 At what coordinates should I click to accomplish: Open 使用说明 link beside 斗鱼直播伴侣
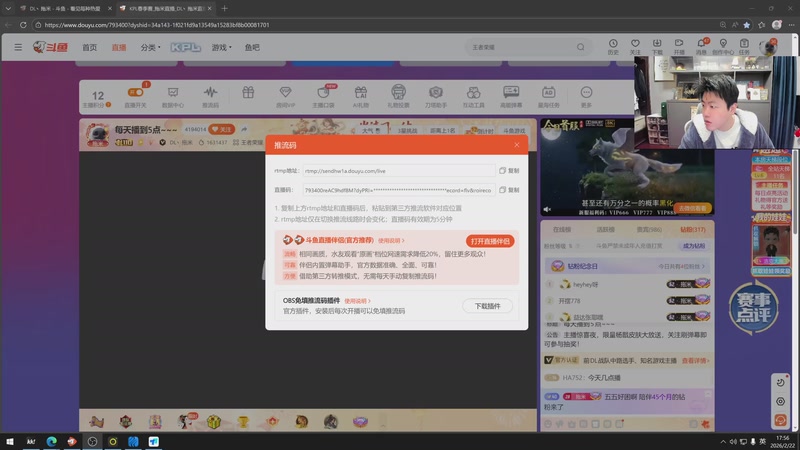pos(391,240)
